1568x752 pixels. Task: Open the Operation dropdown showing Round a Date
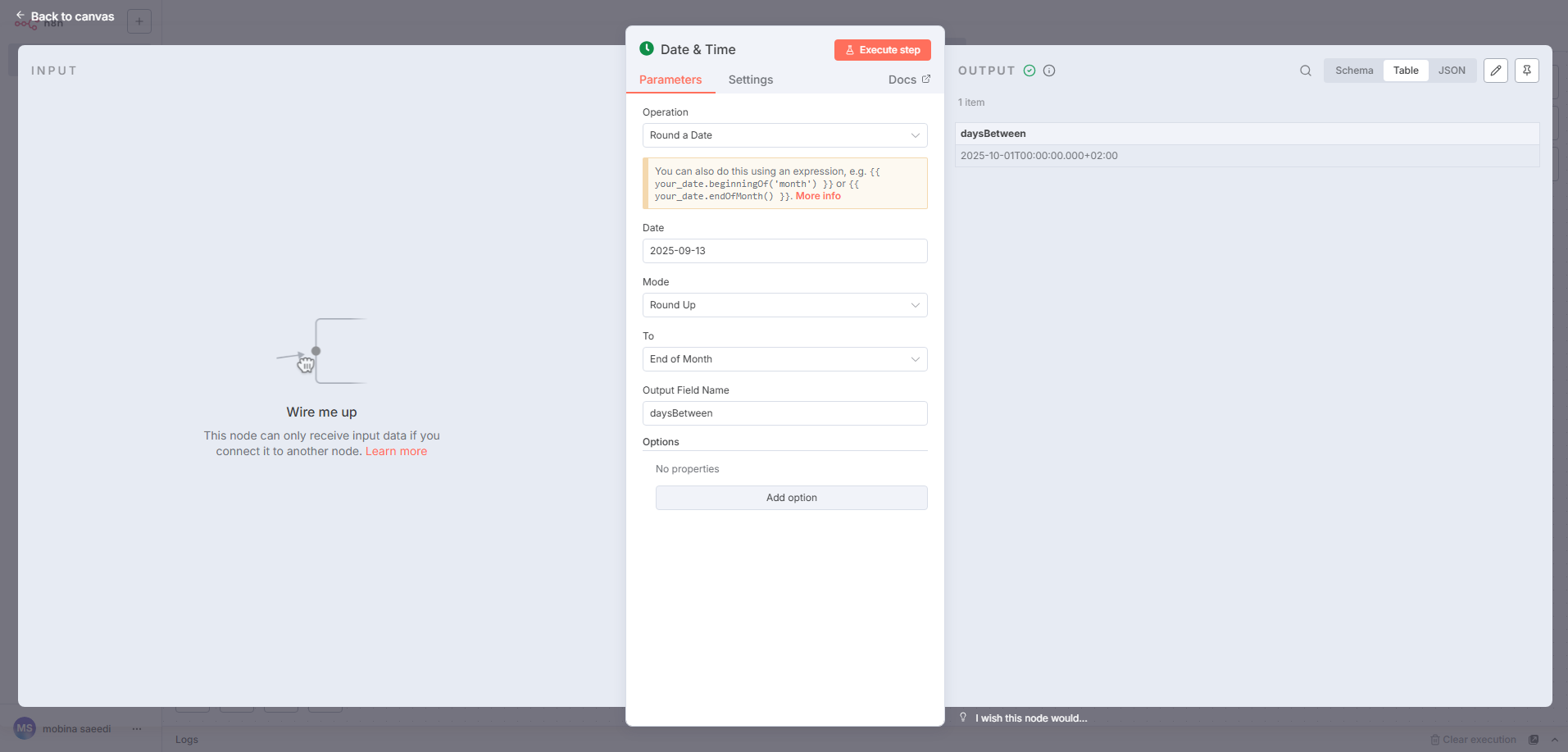pos(784,135)
